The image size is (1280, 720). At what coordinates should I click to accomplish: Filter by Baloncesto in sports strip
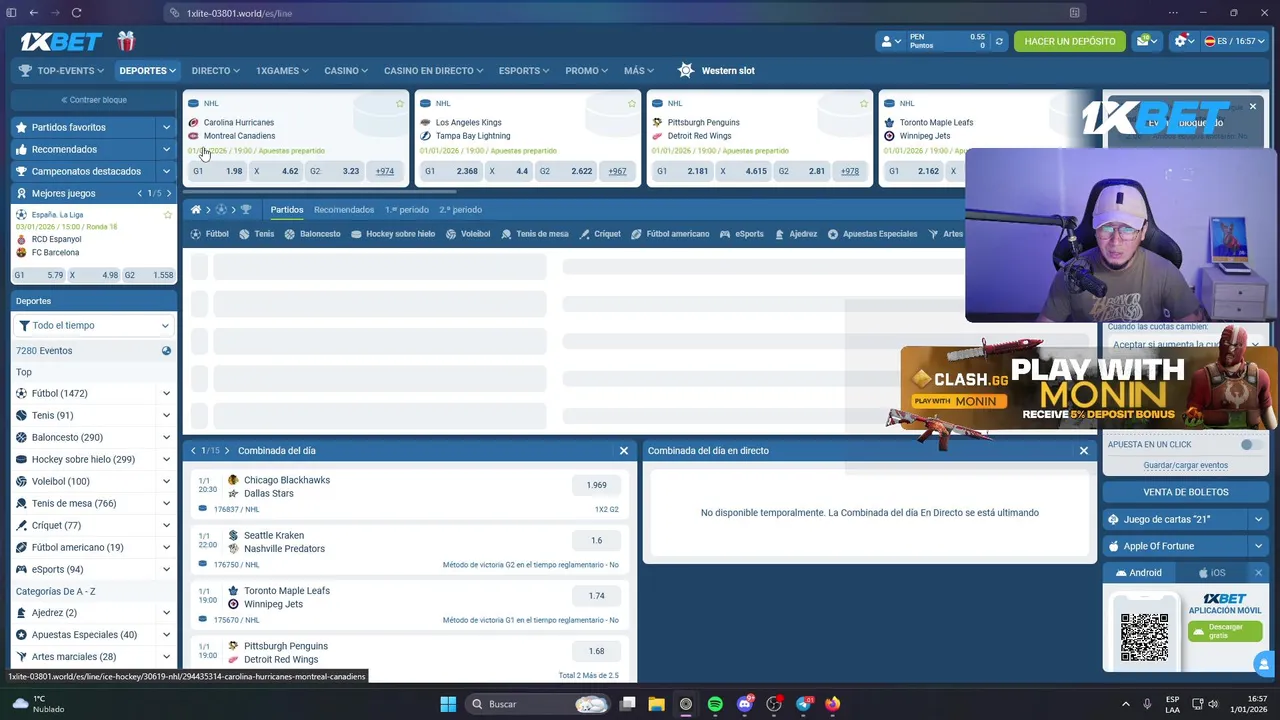pyautogui.click(x=313, y=234)
